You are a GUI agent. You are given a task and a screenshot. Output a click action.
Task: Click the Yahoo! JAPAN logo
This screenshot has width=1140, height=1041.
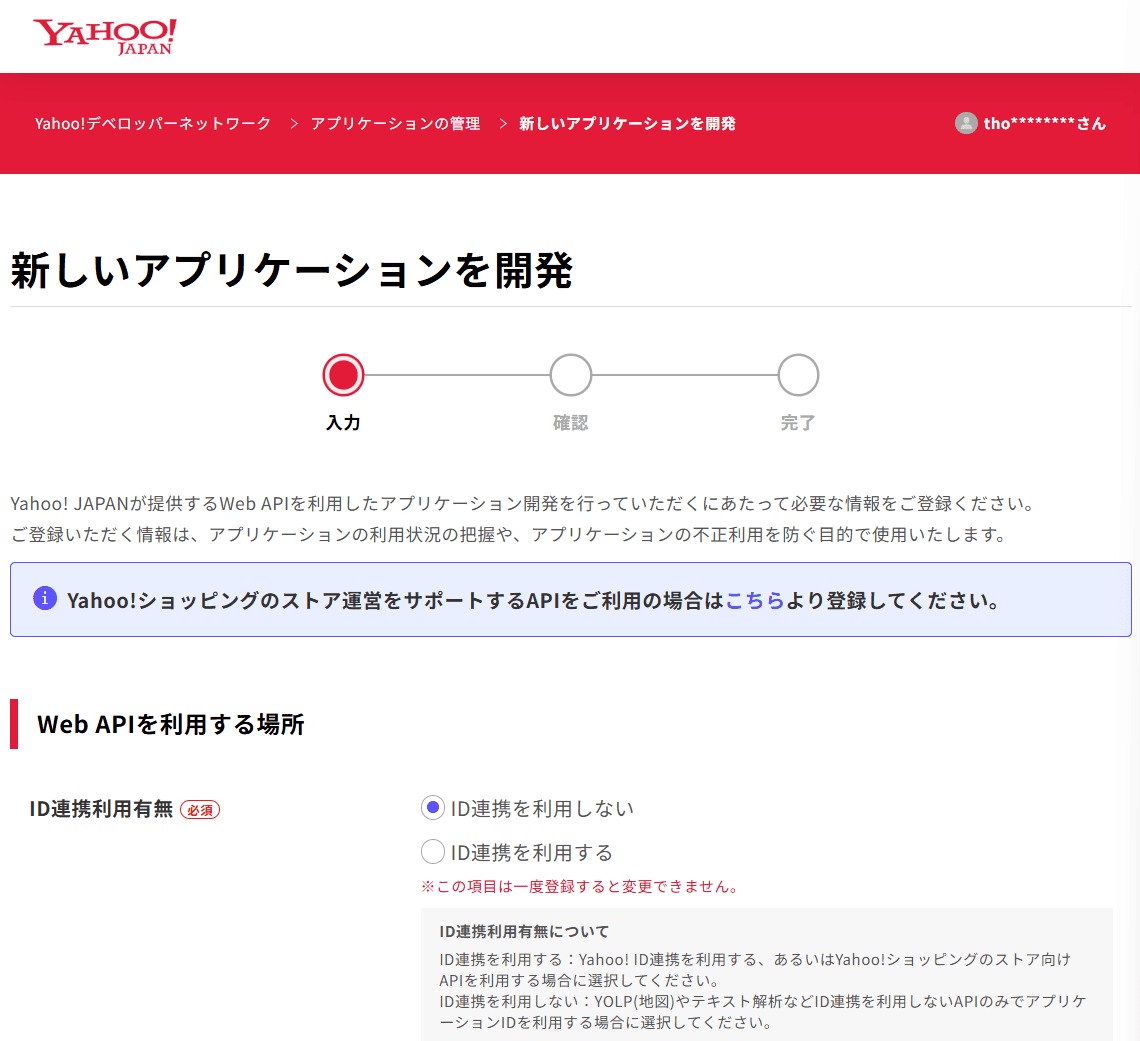105,36
